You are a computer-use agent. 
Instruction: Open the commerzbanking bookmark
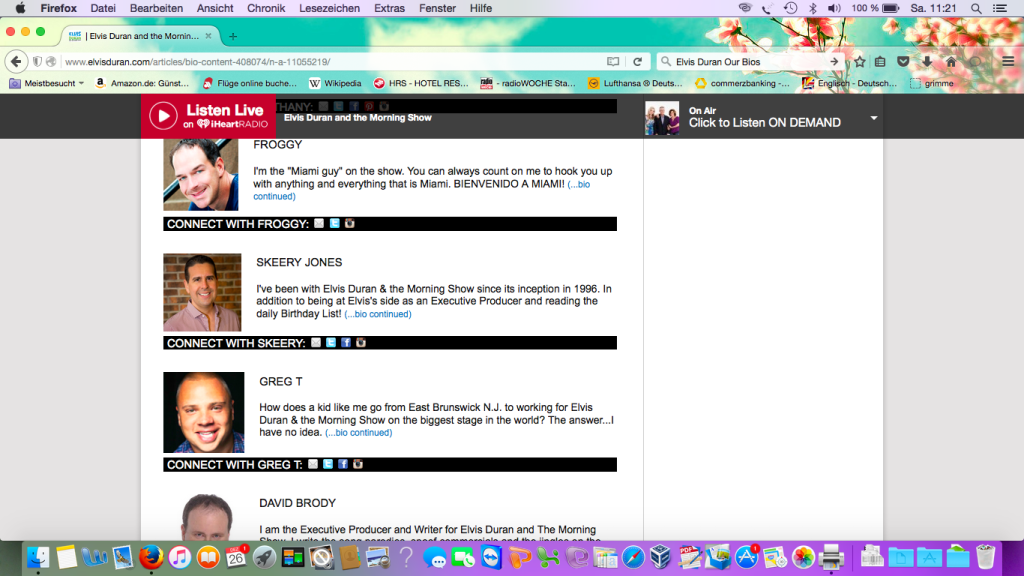[743, 84]
